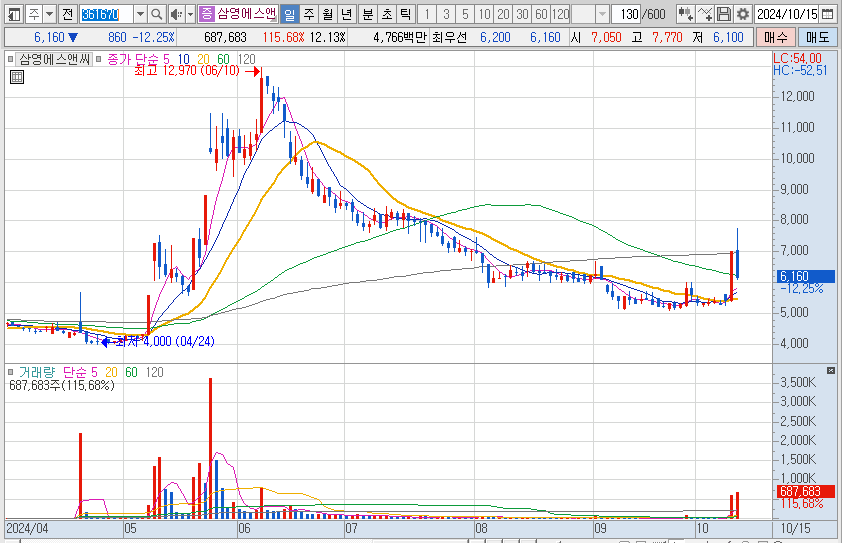Open the 주 market type dropdown arrow
Viewport: 842px width, 543px height.
(x=49, y=14)
